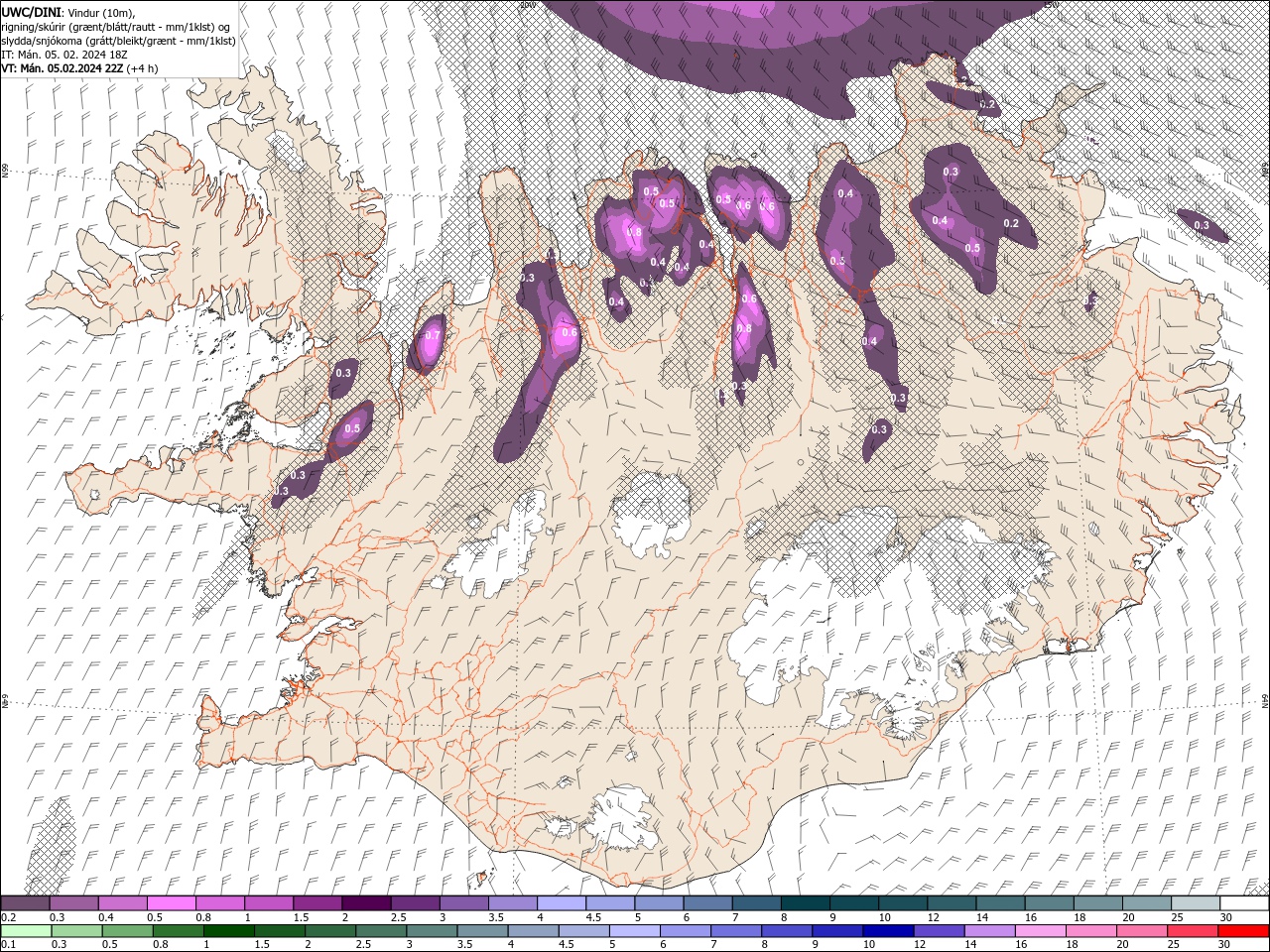Screen dimensions: 1270x952
Task: Pick the lower-row 10 deep navy blue swatch
Action: (x=889, y=931)
